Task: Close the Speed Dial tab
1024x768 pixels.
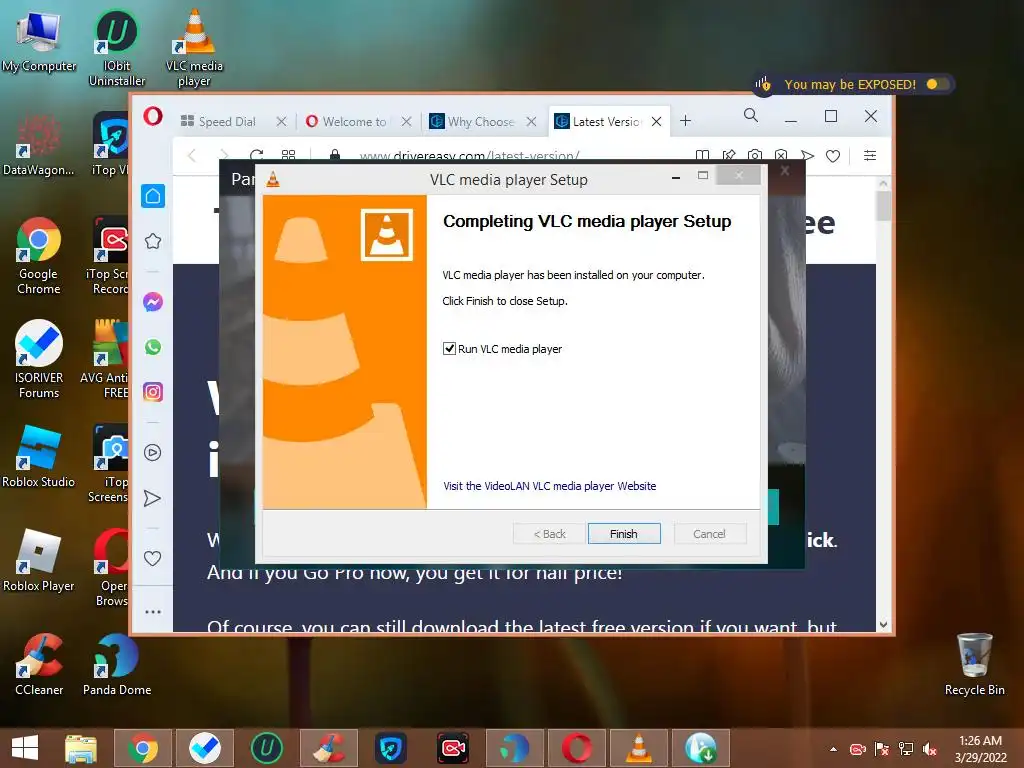Action: [x=281, y=121]
